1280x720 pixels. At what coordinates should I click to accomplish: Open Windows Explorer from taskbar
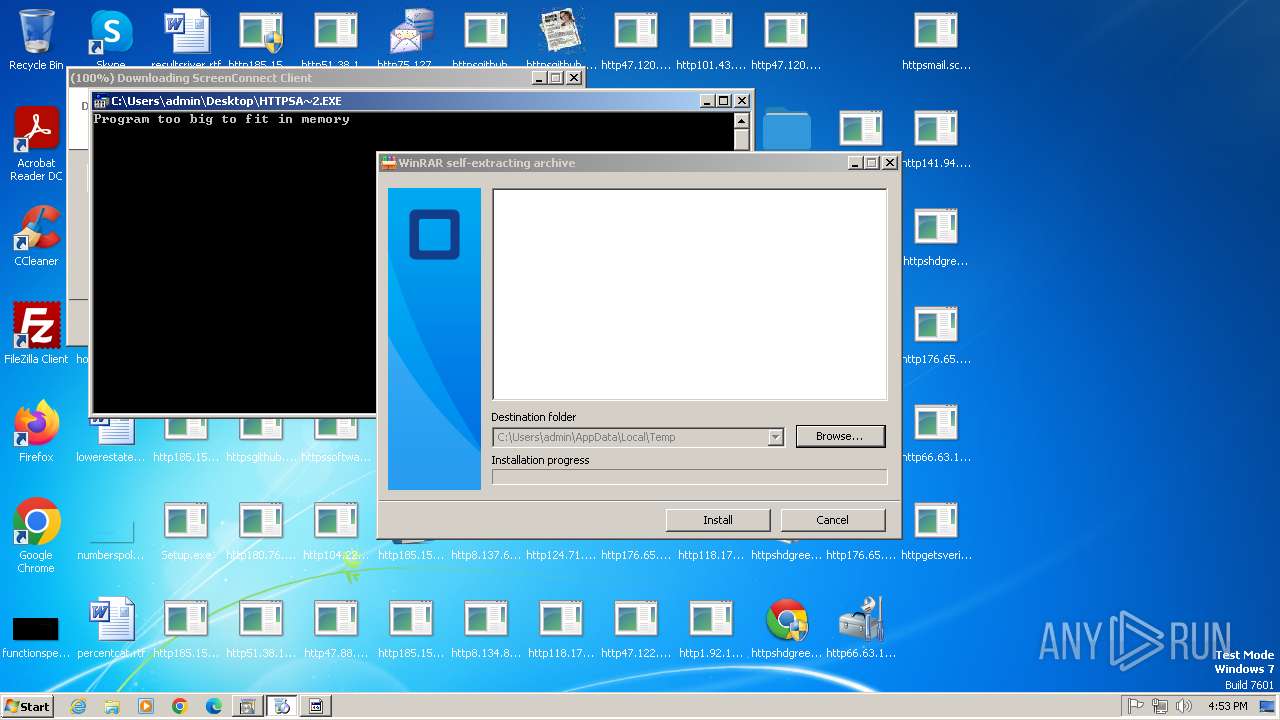pyautogui.click(x=112, y=706)
